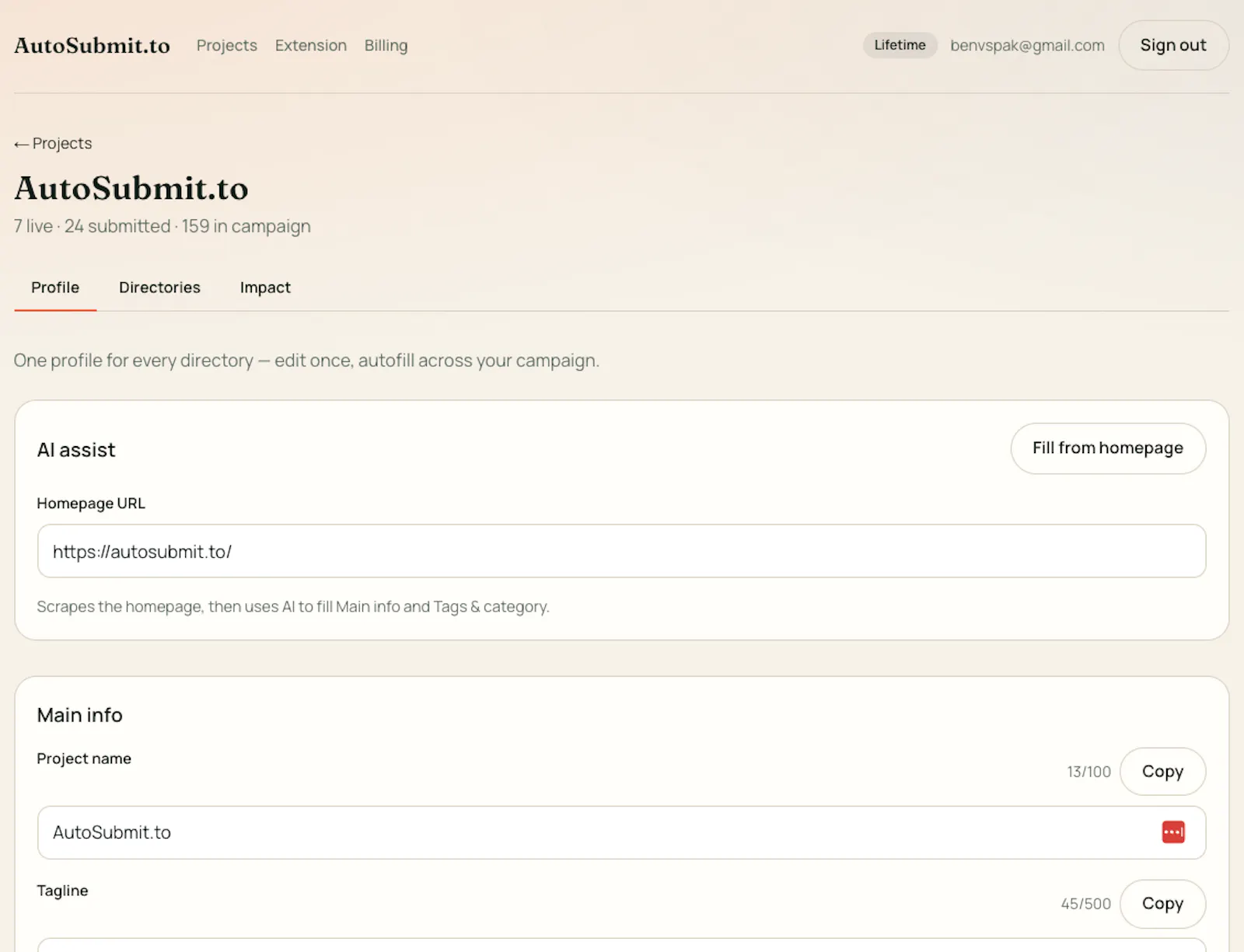The width and height of the screenshot is (1244, 952).
Task: Click the benvspak@gmail.com account email
Action: tap(1027, 46)
